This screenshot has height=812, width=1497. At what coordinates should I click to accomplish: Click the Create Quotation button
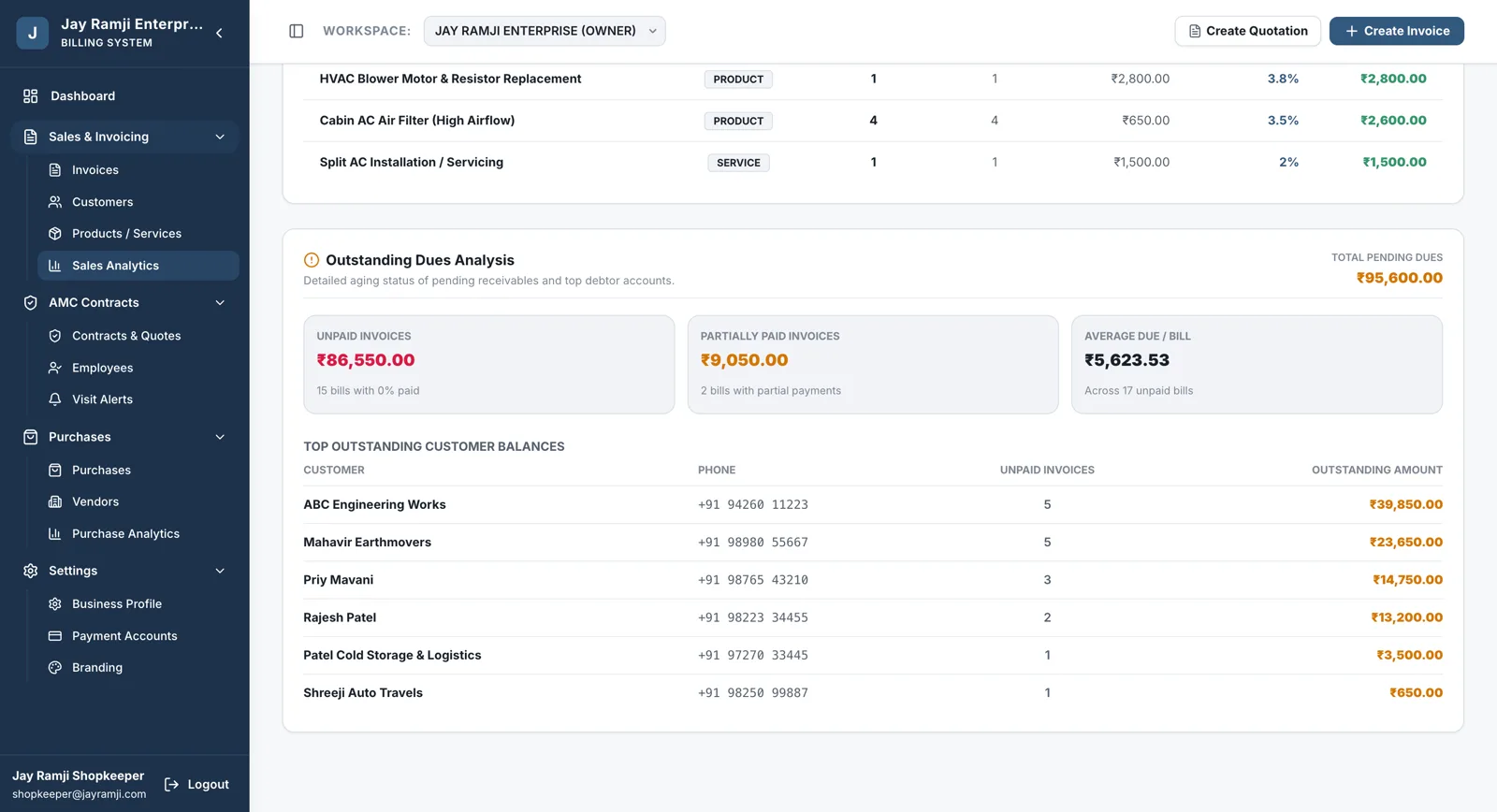click(x=1248, y=31)
